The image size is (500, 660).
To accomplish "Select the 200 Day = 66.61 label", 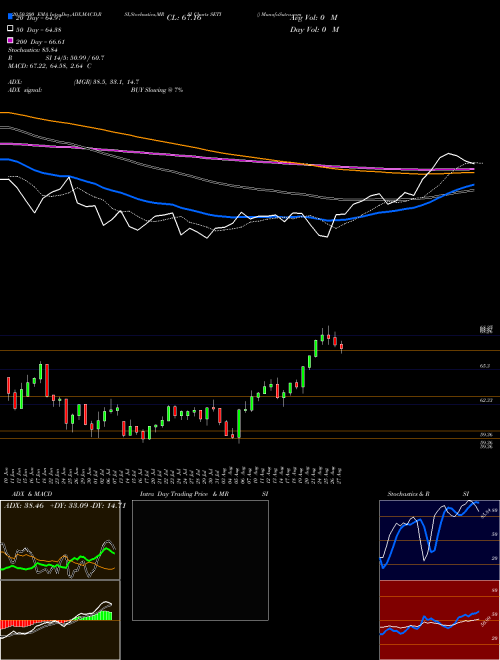I will click(x=40, y=42).
